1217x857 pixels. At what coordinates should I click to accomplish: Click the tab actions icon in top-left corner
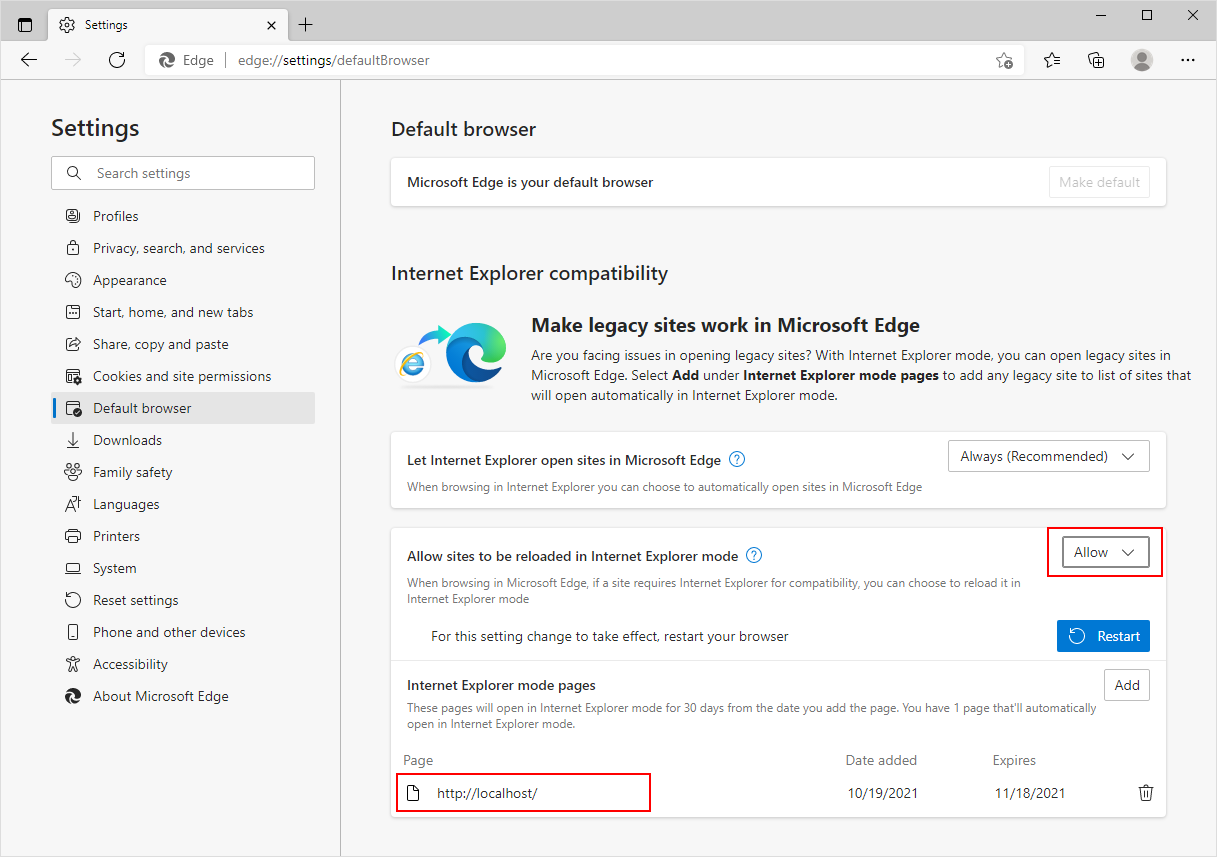24,22
